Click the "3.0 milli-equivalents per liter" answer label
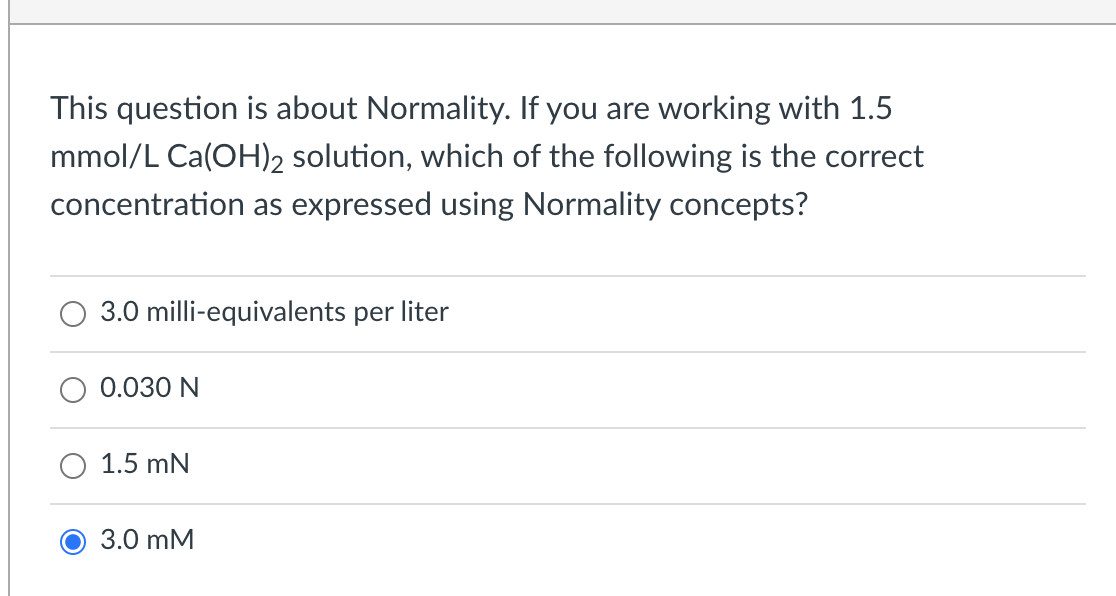This screenshot has height=596, width=1116. tap(275, 312)
